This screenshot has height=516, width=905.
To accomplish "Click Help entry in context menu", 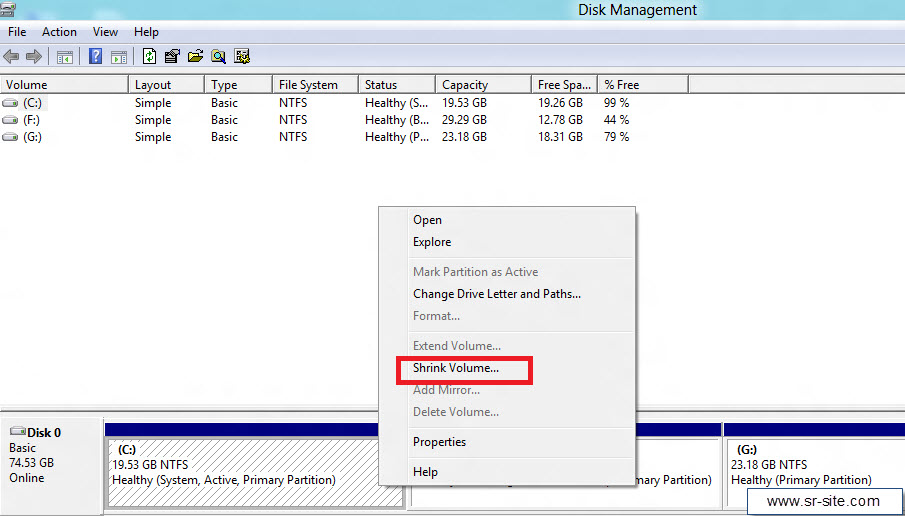I will tap(425, 472).
